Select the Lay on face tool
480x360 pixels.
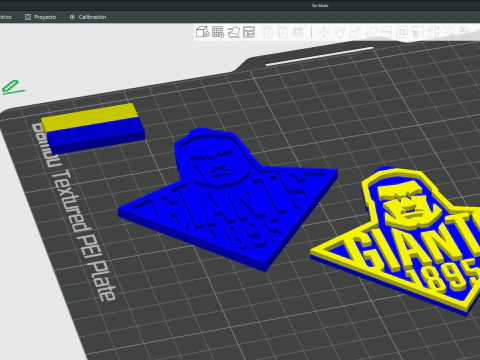coord(370,32)
